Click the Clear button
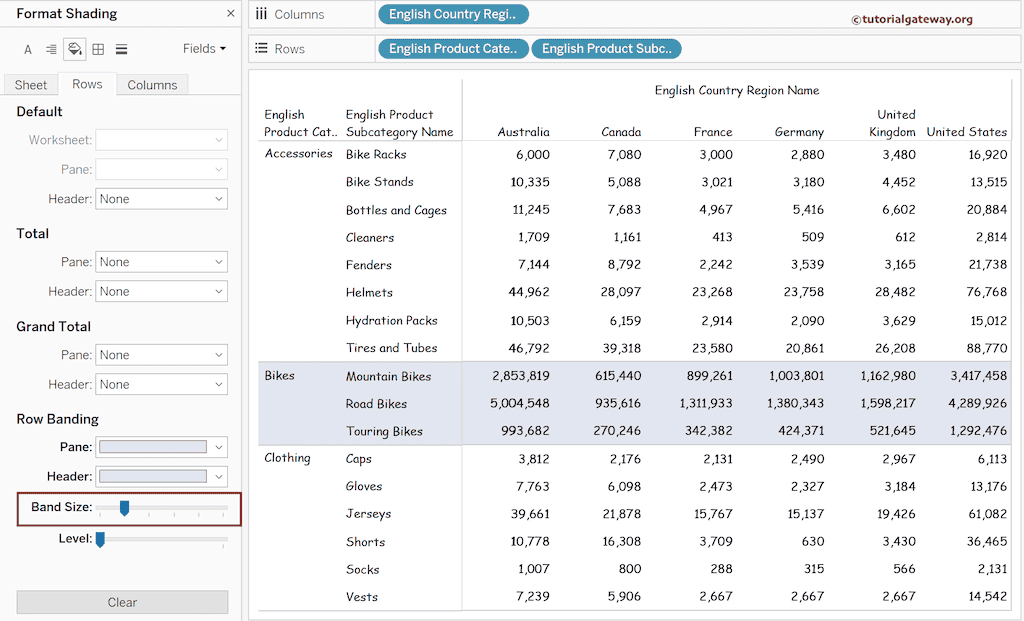This screenshot has width=1024, height=621. tap(122, 602)
